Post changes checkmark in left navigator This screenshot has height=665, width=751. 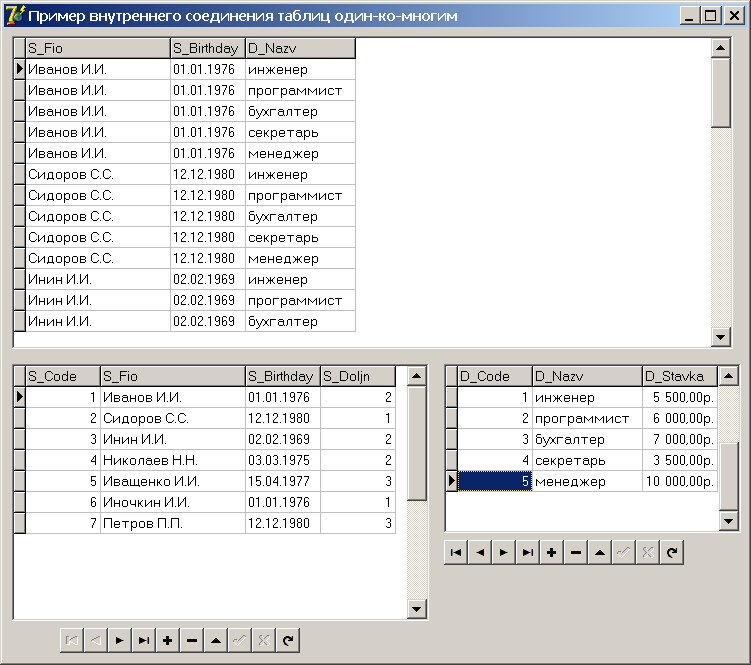pos(239,640)
